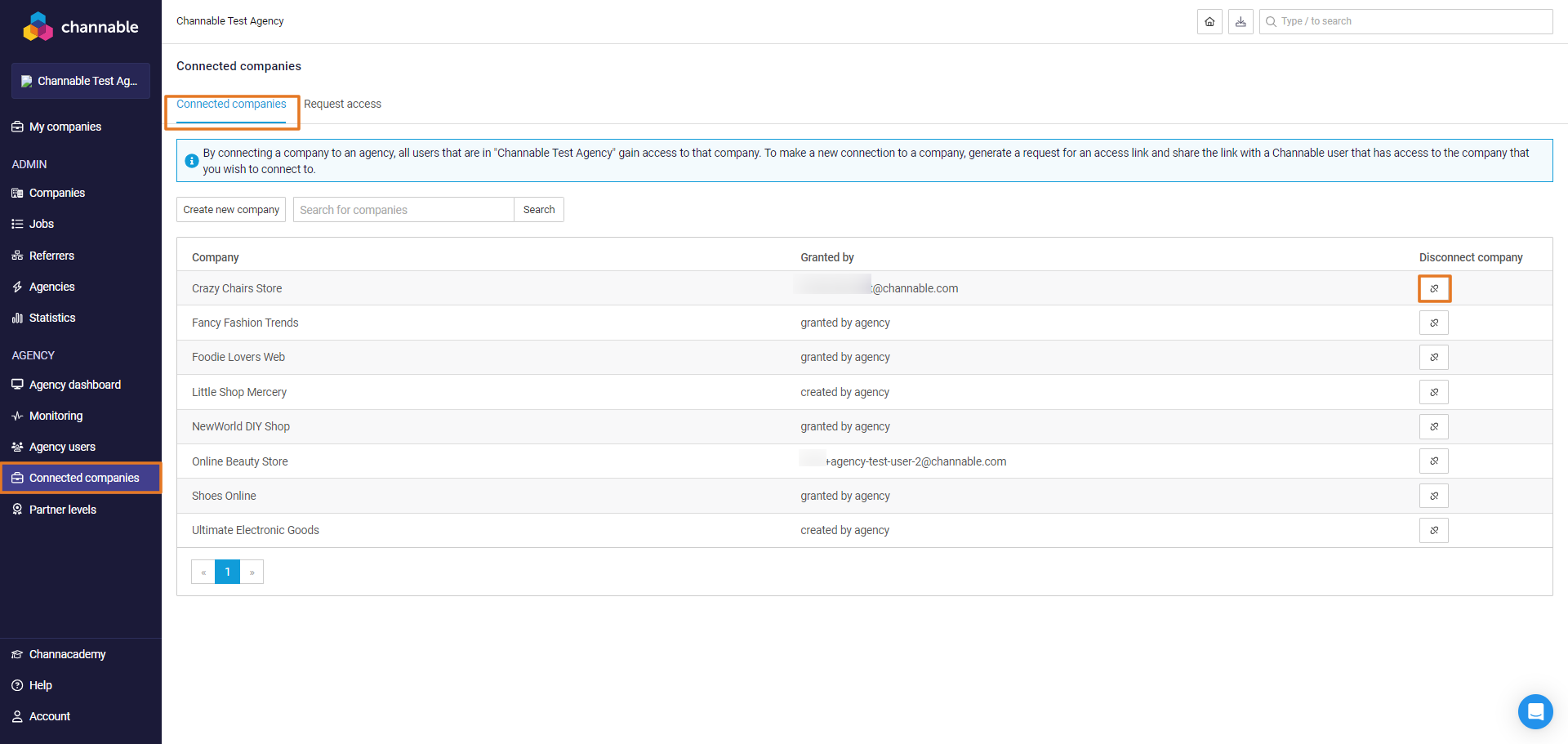The width and height of the screenshot is (1568, 744).
Task: Disconnect Ultimate Electronic Goods company
Action: pos(1434,530)
